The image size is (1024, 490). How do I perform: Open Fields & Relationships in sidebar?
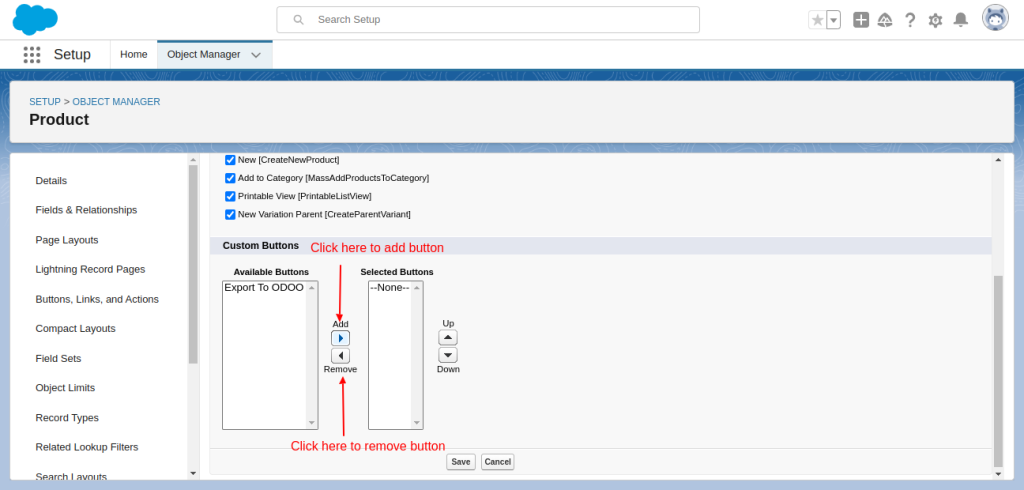pyautogui.click(x=86, y=210)
